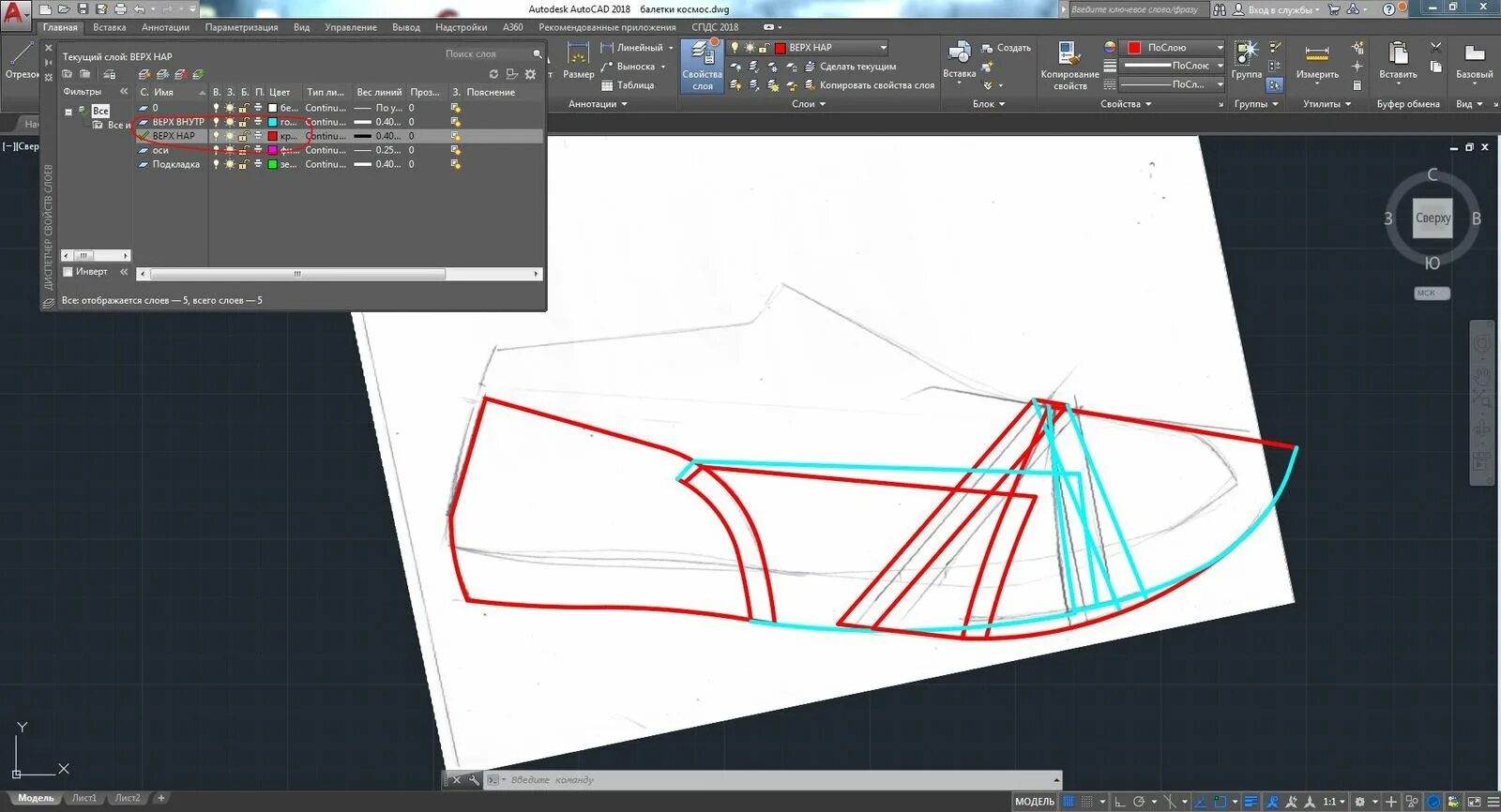Toggle ortho mode in status bar
1501x812 pixels.
(1120, 802)
